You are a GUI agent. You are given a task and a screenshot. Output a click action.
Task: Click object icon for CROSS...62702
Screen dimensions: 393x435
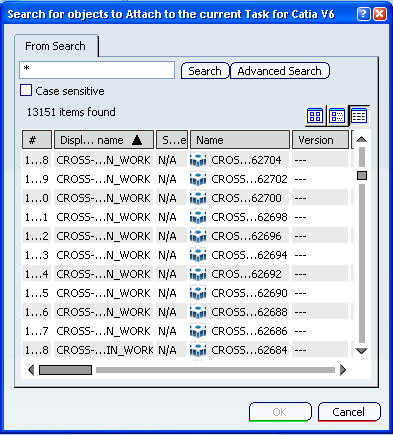(198, 179)
